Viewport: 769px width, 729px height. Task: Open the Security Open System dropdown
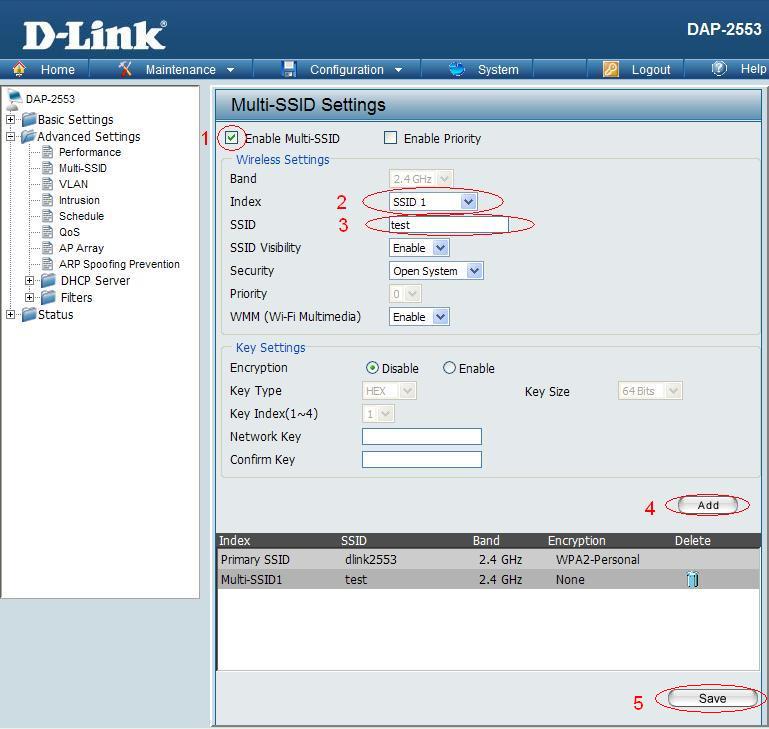[436, 271]
